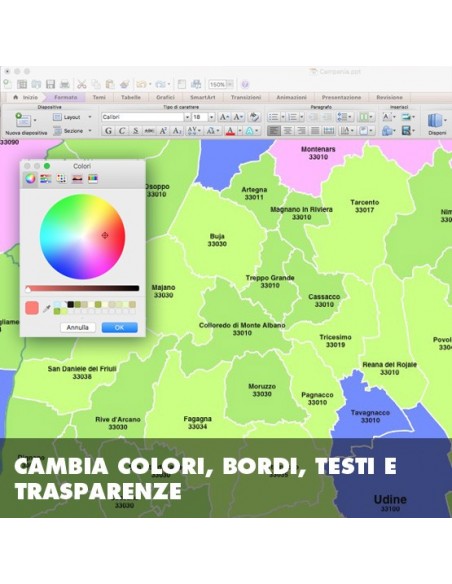Apply subscript A₂ formatting
This screenshot has width=452, height=584.
click(177, 131)
